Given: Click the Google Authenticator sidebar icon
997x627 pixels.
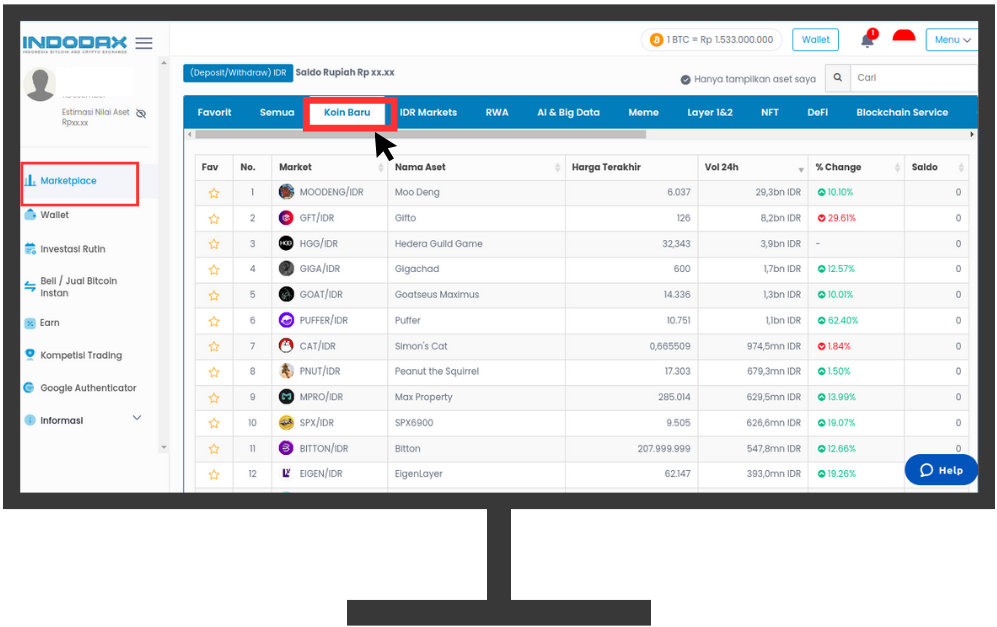Looking at the screenshot, I should pos(29,387).
